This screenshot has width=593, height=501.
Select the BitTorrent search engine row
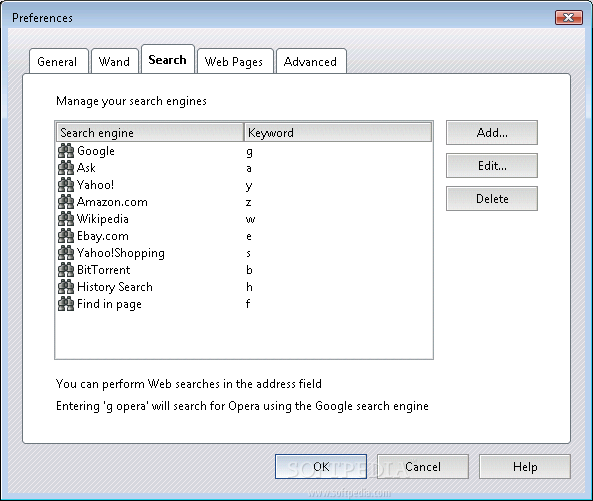tap(244, 270)
